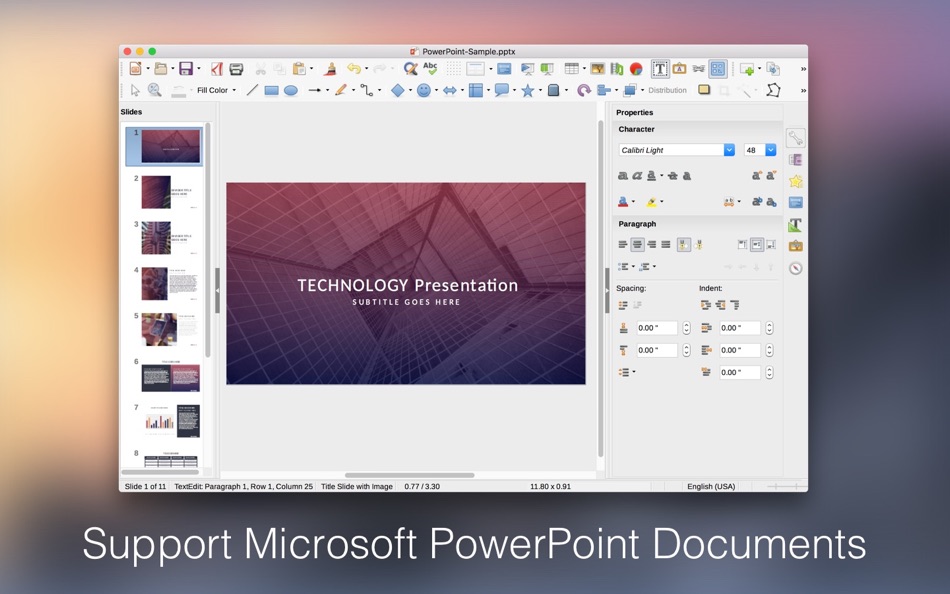Expand the Highlight Color dropdown arrow
This screenshot has height=594, width=950.
pos(662,202)
